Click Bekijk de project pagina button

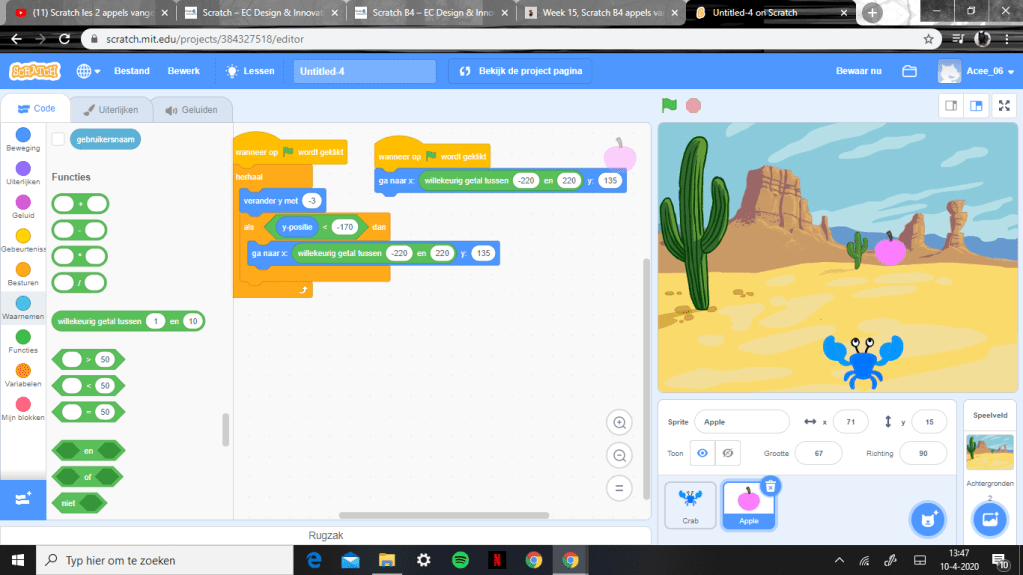click(x=520, y=71)
